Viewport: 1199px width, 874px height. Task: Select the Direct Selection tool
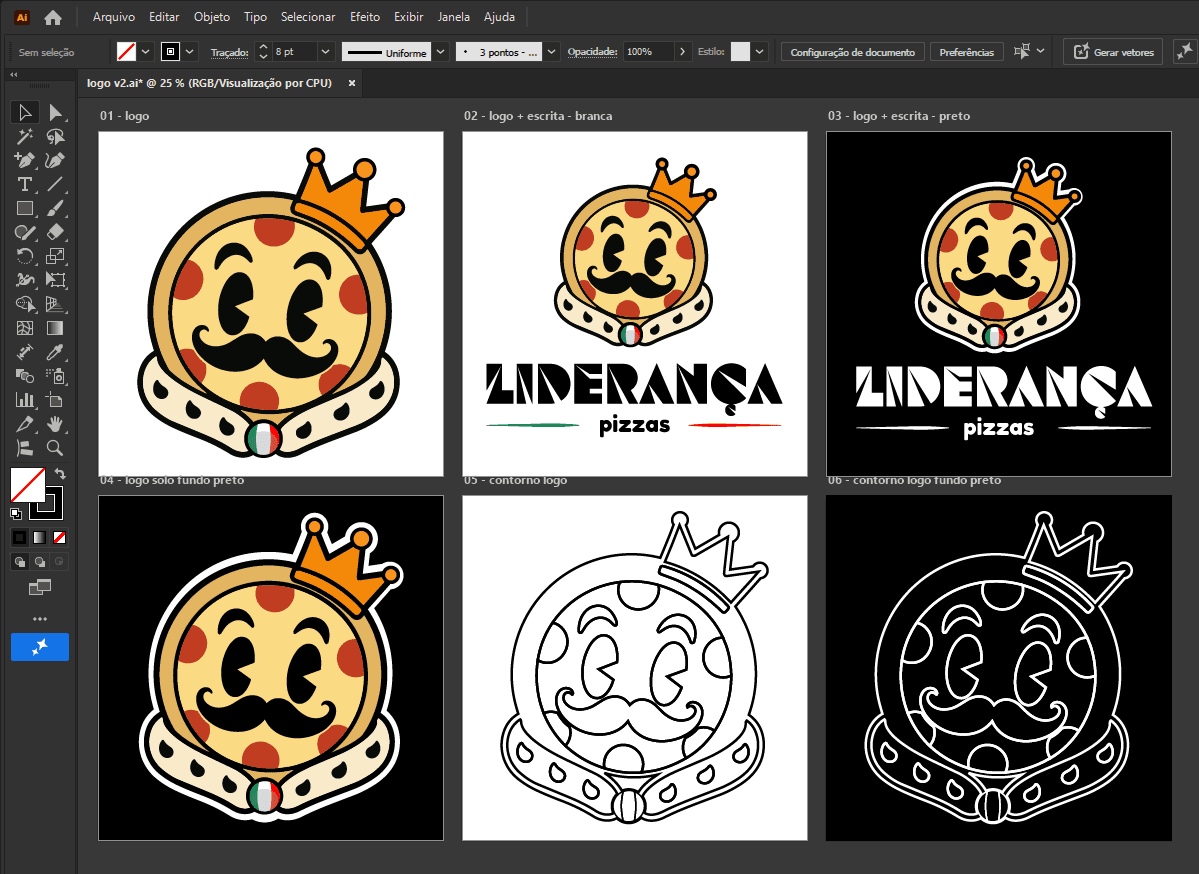pyautogui.click(x=55, y=112)
